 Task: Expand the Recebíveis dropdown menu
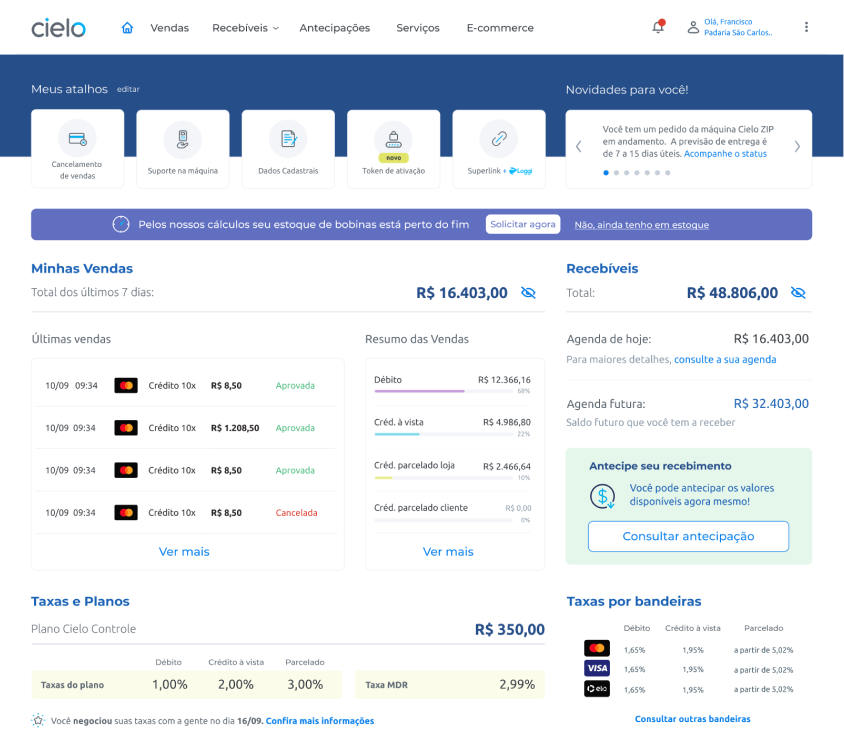pos(245,28)
